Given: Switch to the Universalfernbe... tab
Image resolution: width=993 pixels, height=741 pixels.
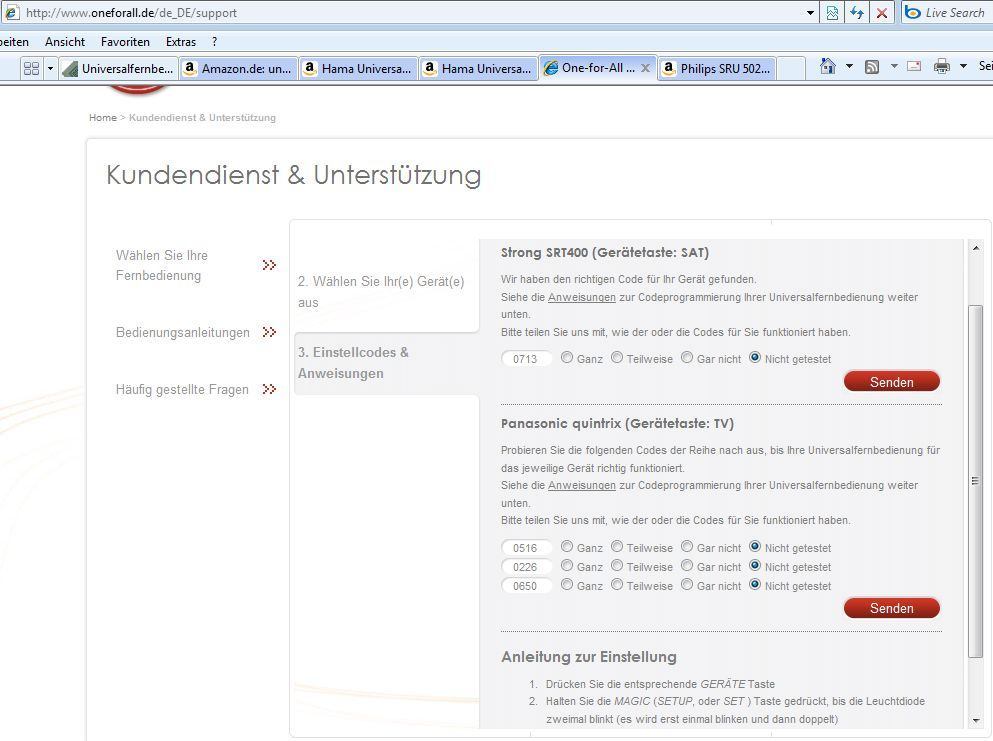Looking at the screenshot, I should [118, 68].
